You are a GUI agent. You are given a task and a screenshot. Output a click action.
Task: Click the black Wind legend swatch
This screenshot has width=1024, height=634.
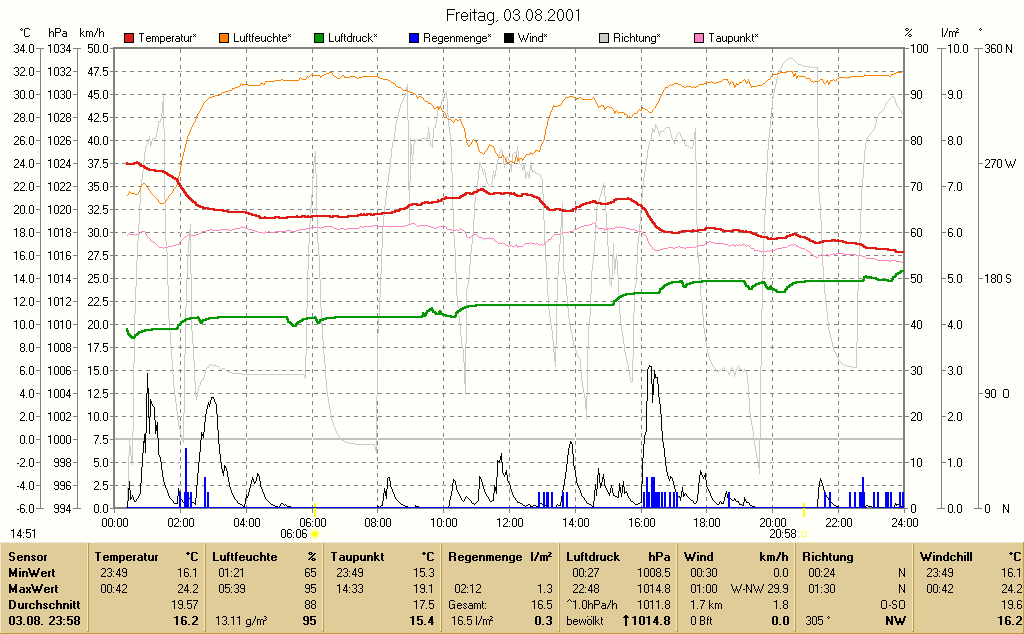[x=509, y=39]
